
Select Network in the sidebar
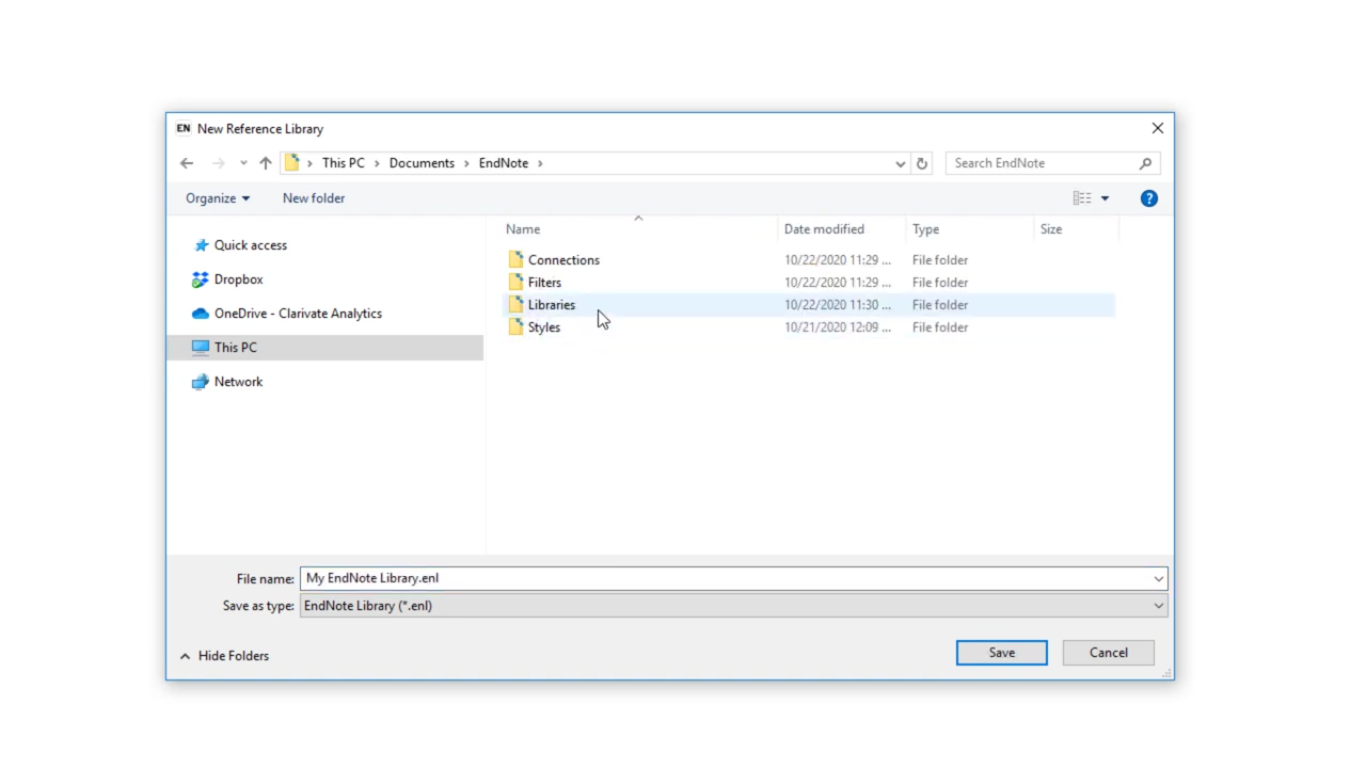(x=238, y=381)
